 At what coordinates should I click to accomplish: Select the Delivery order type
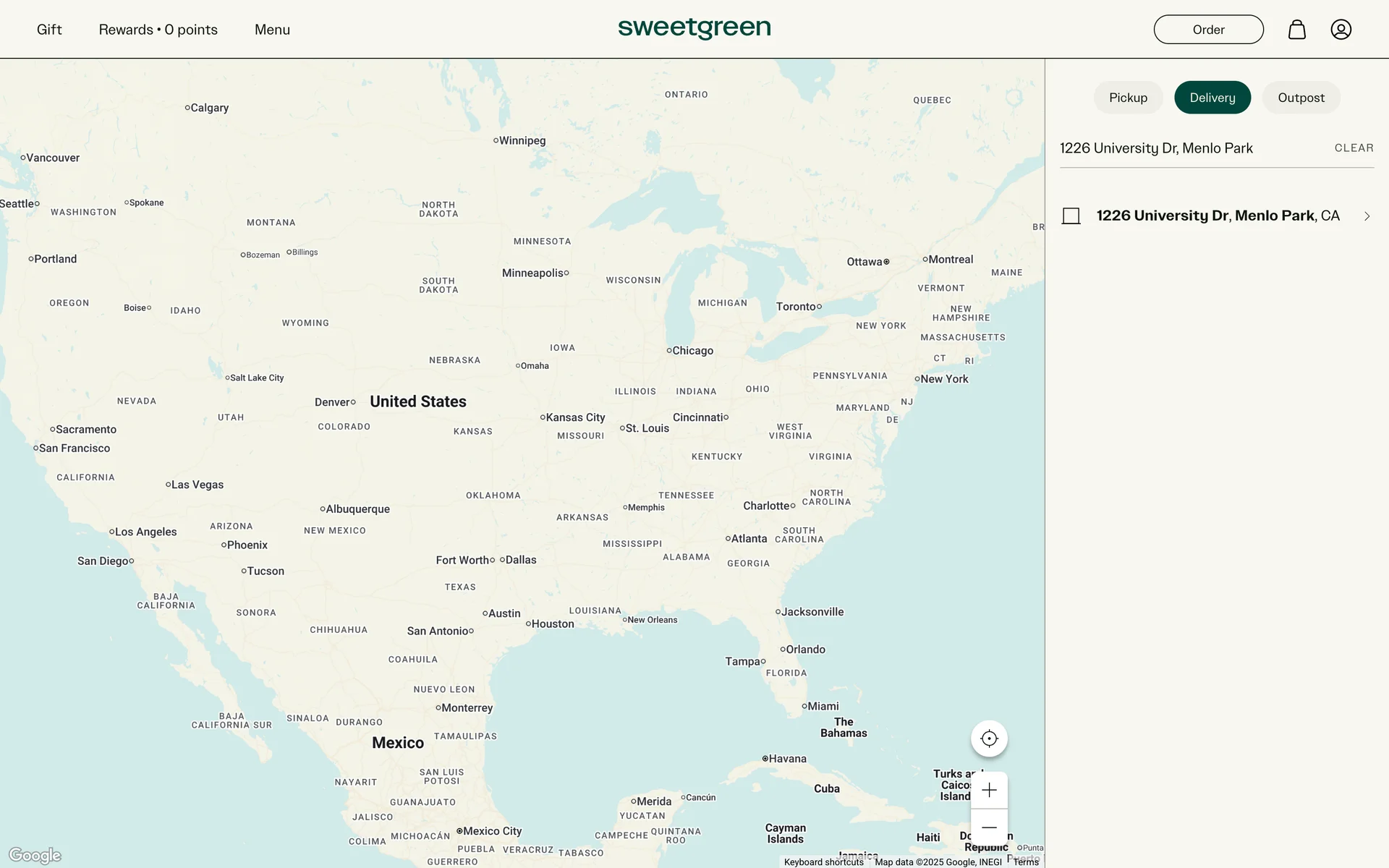coord(1212,98)
